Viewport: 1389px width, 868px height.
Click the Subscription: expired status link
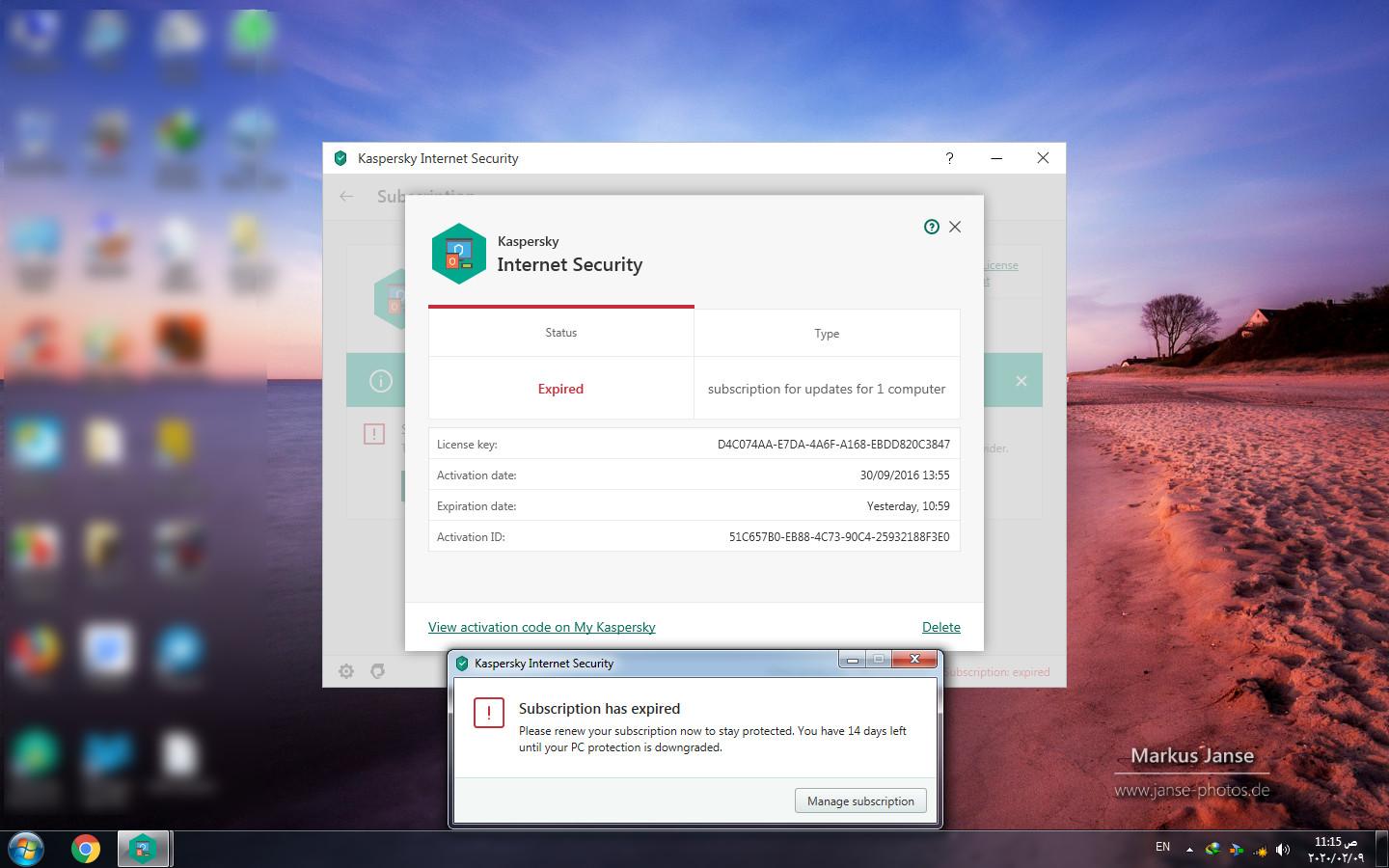(x=995, y=672)
